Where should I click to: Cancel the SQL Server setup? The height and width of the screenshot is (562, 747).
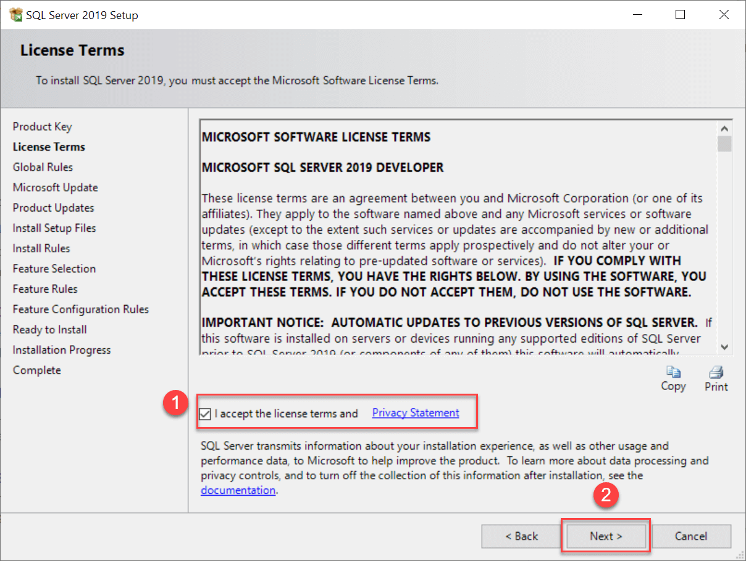[691, 536]
